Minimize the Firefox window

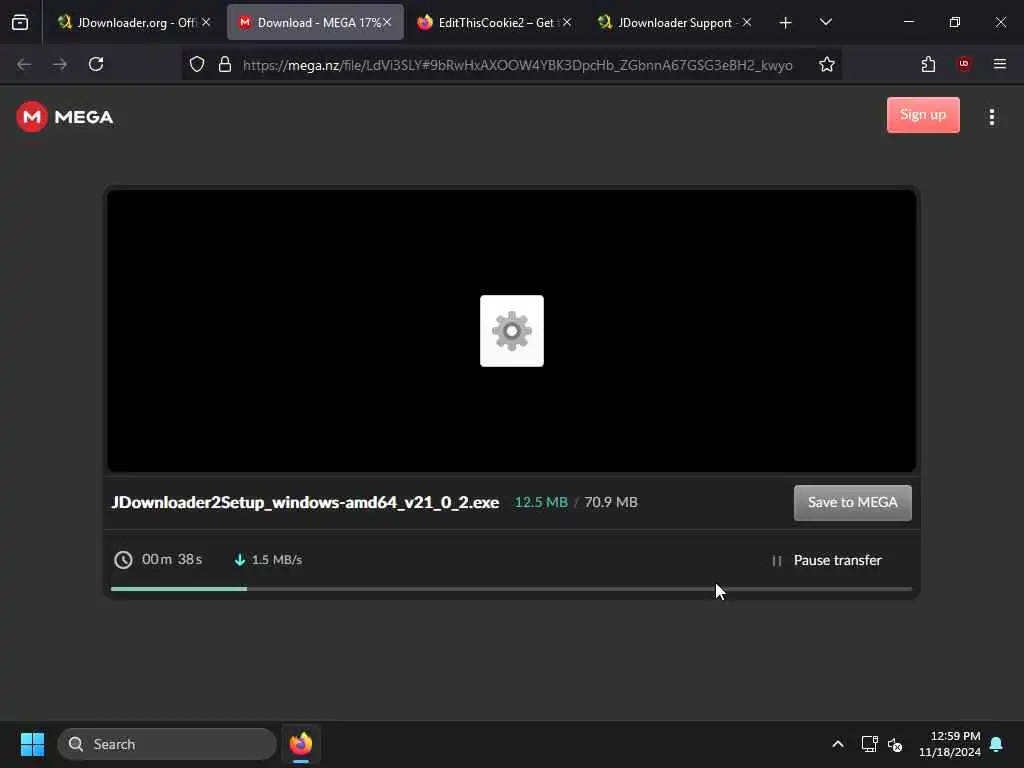point(909,22)
